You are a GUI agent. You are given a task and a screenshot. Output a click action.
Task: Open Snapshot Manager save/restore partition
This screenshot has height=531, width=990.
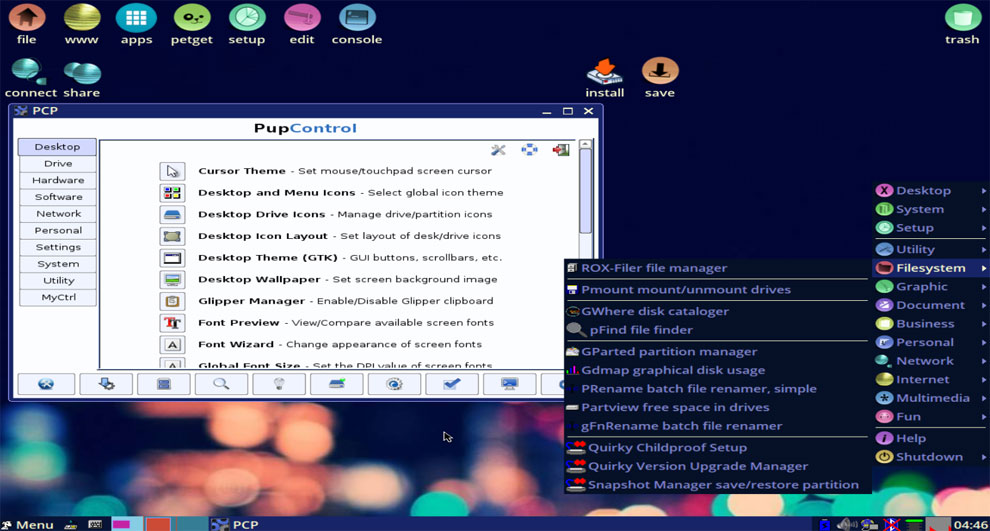(717, 485)
